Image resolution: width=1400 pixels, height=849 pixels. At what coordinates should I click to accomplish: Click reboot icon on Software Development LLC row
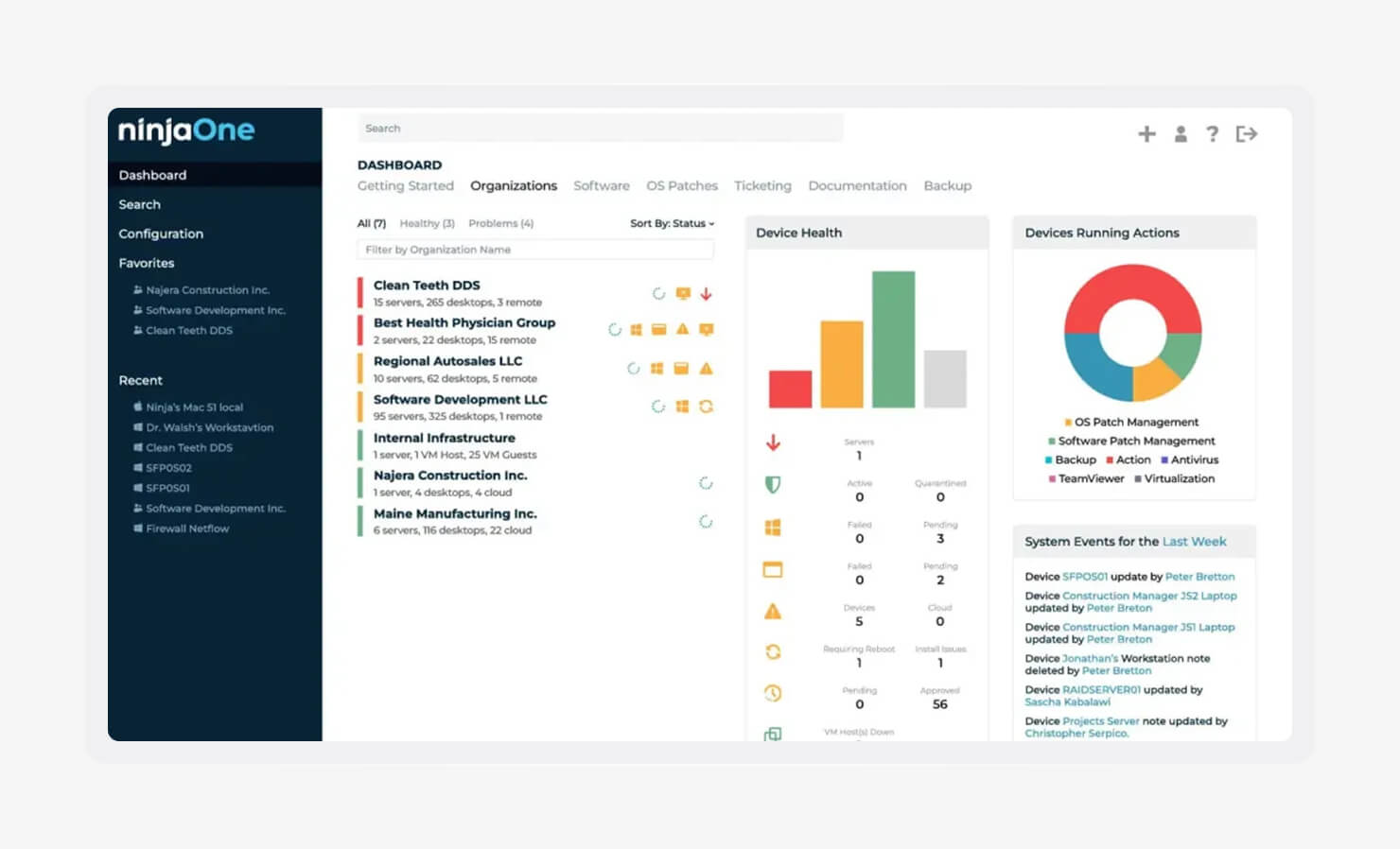pyautogui.click(x=706, y=407)
